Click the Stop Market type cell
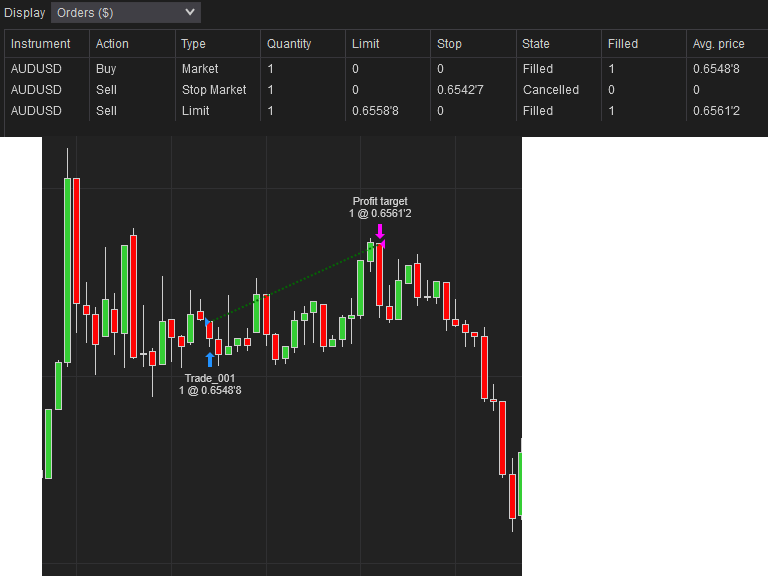This screenshot has width=768, height=576. pyautogui.click(x=214, y=90)
